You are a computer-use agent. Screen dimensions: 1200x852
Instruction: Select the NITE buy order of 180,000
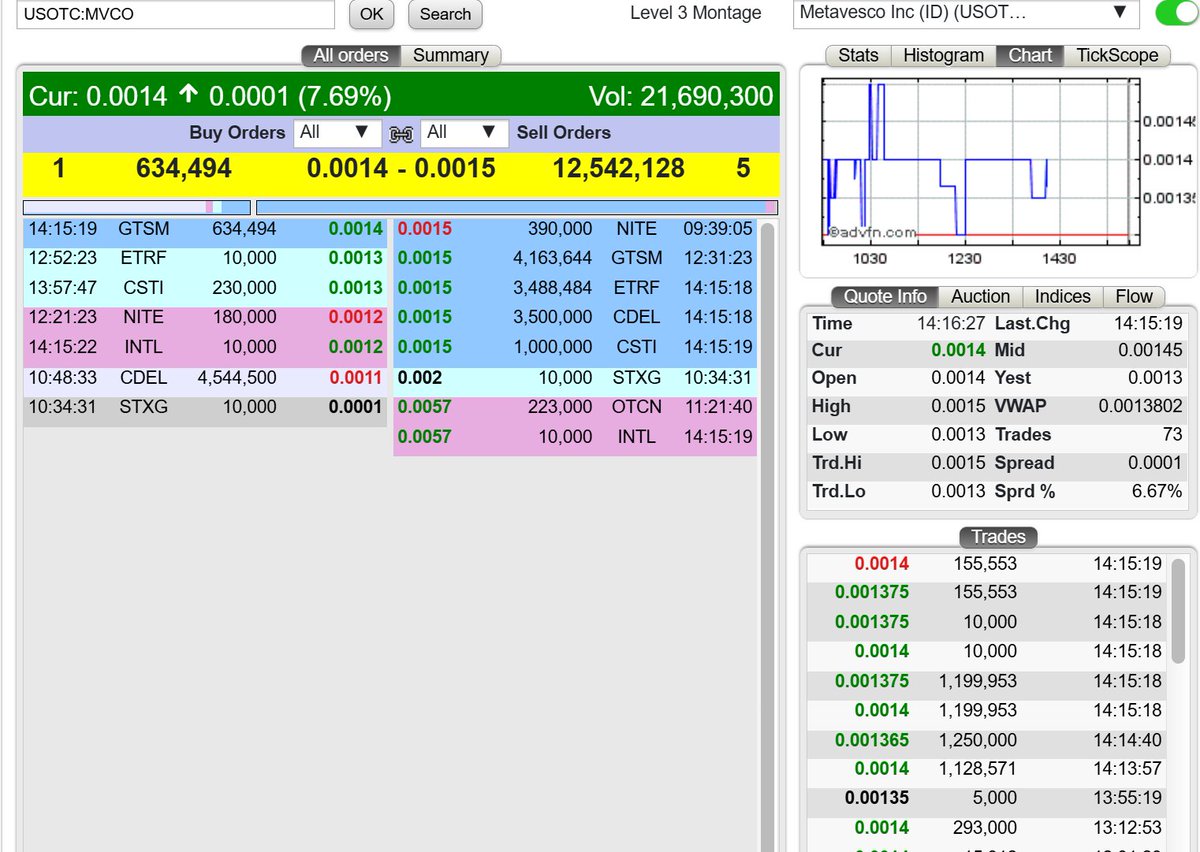tap(205, 317)
